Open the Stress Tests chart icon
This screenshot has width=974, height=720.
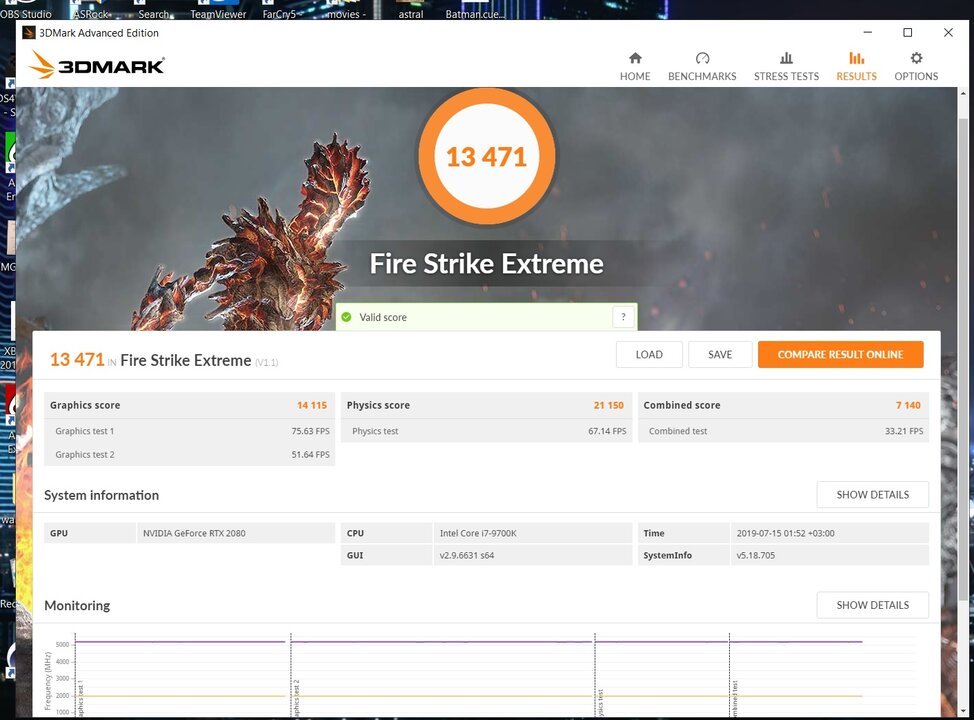pos(786,58)
